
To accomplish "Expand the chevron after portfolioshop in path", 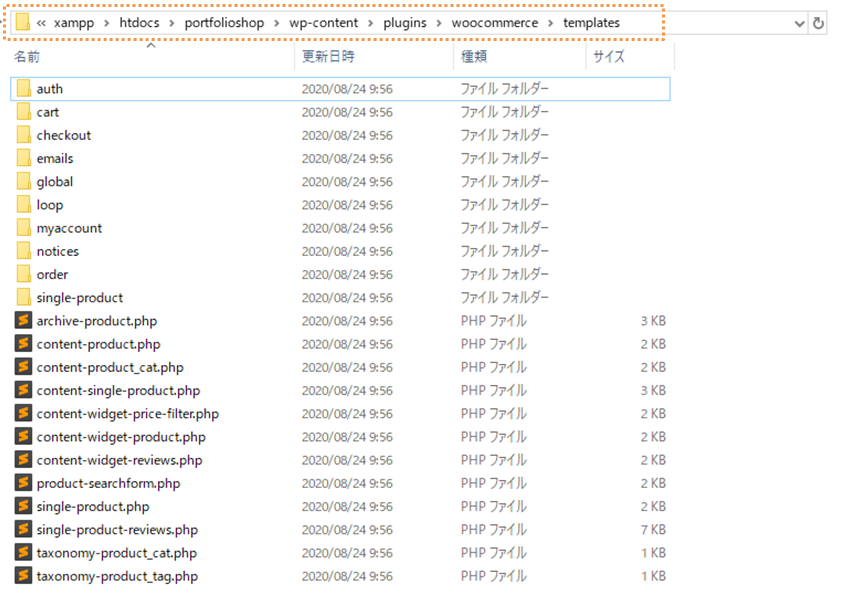I will [277, 23].
